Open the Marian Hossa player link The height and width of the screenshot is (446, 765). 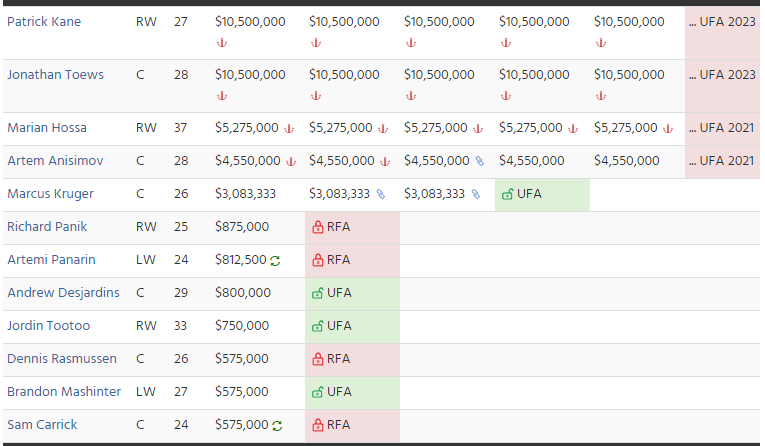47,128
